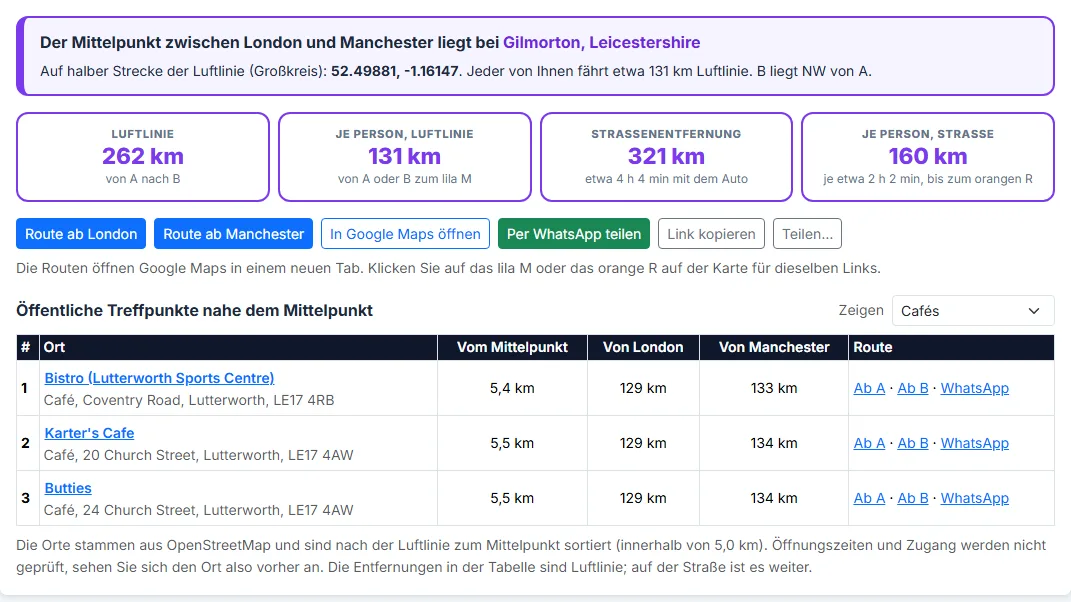The image size is (1071, 602).
Task: Click Ab B route for Bistro row
Action: point(913,388)
